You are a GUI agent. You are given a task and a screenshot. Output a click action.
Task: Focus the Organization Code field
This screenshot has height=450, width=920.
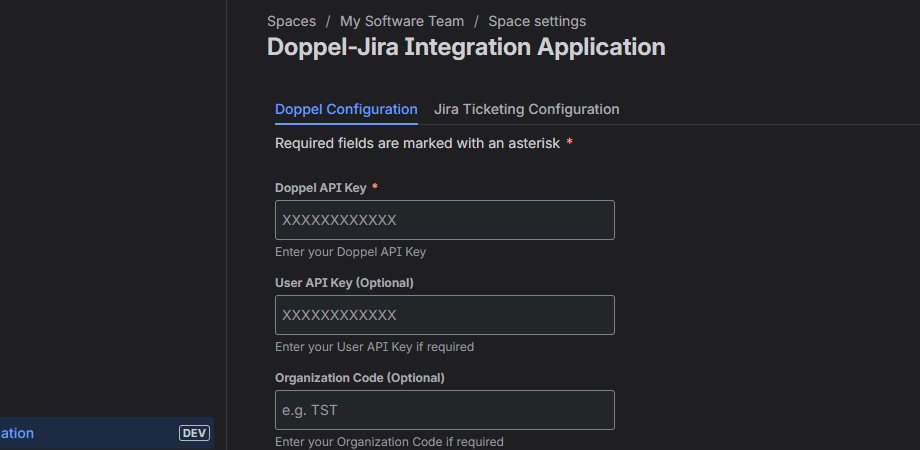(445, 410)
